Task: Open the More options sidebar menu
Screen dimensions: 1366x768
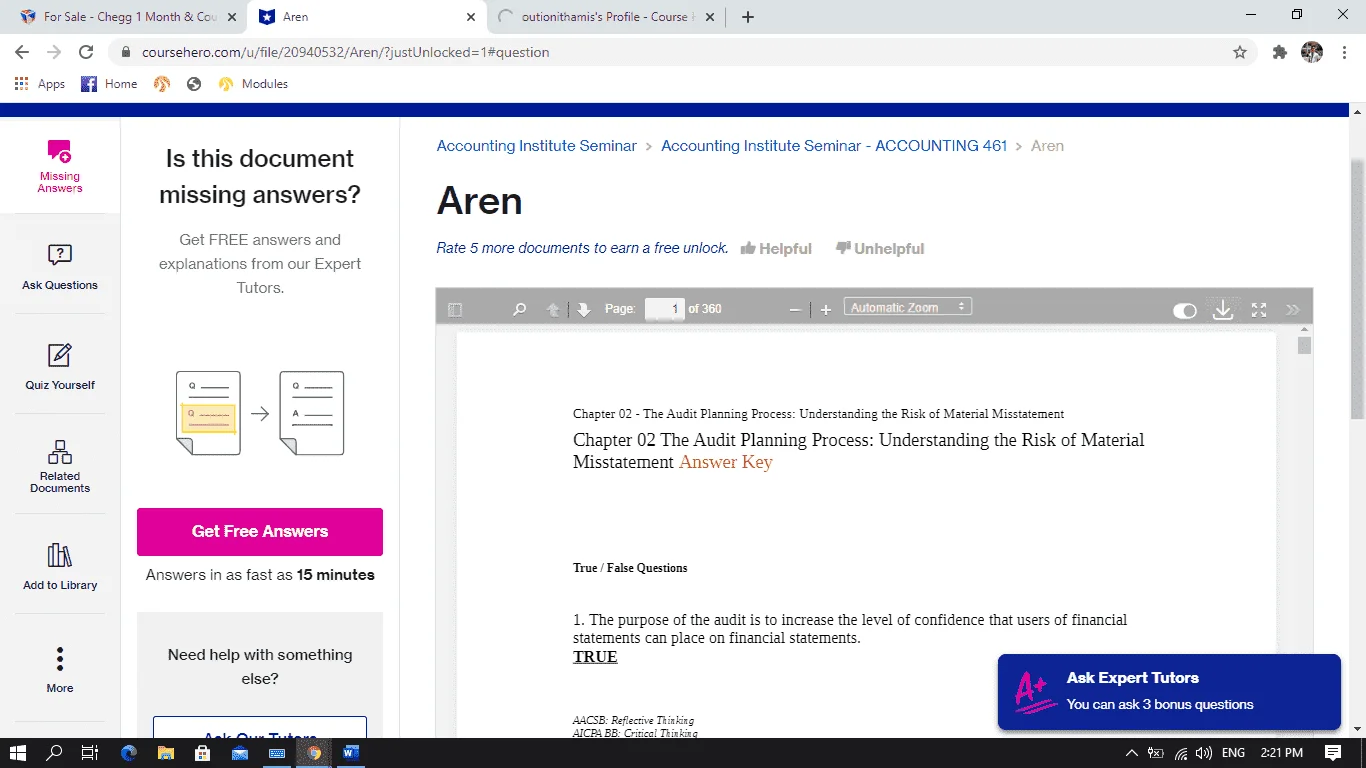Action: coord(60,669)
